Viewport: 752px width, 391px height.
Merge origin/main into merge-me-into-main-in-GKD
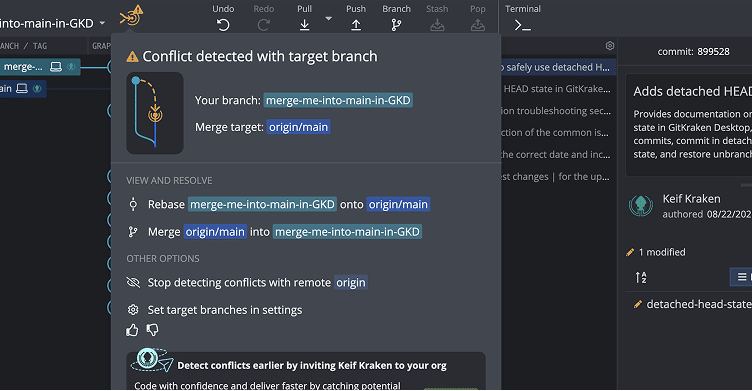pos(275,232)
